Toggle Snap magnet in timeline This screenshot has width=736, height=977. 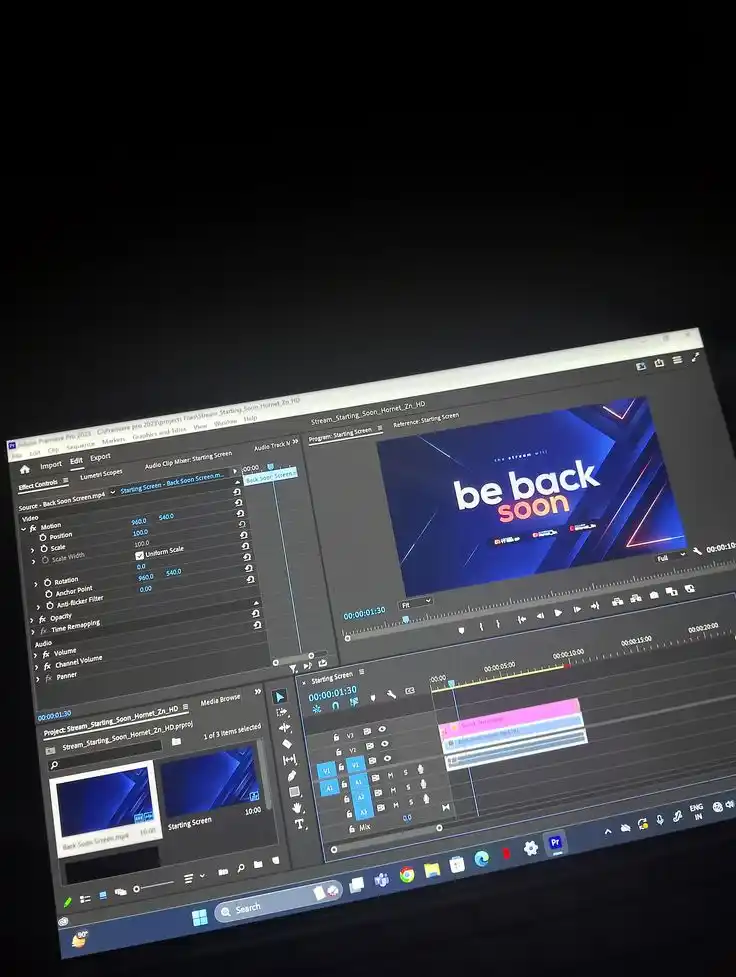tap(335, 706)
